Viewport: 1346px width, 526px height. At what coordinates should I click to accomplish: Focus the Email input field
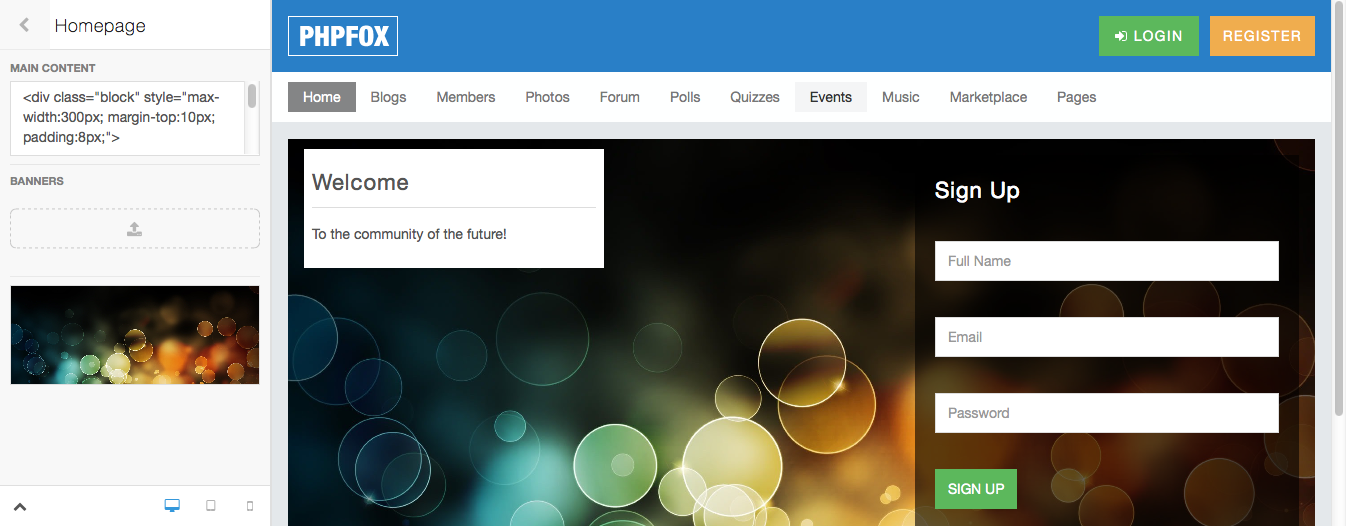(x=1107, y=337)
